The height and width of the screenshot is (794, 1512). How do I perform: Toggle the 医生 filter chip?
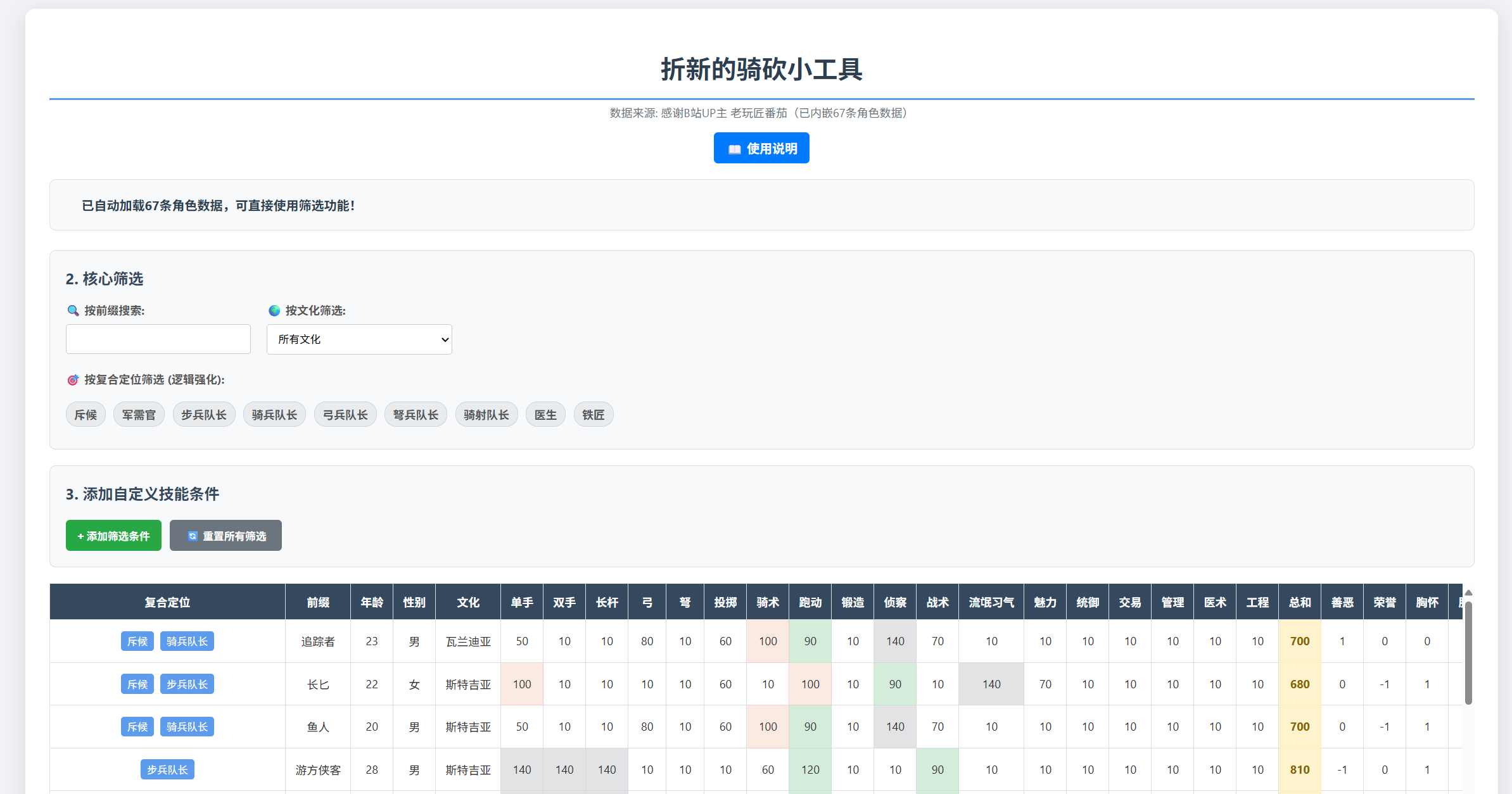coord(545,415)
